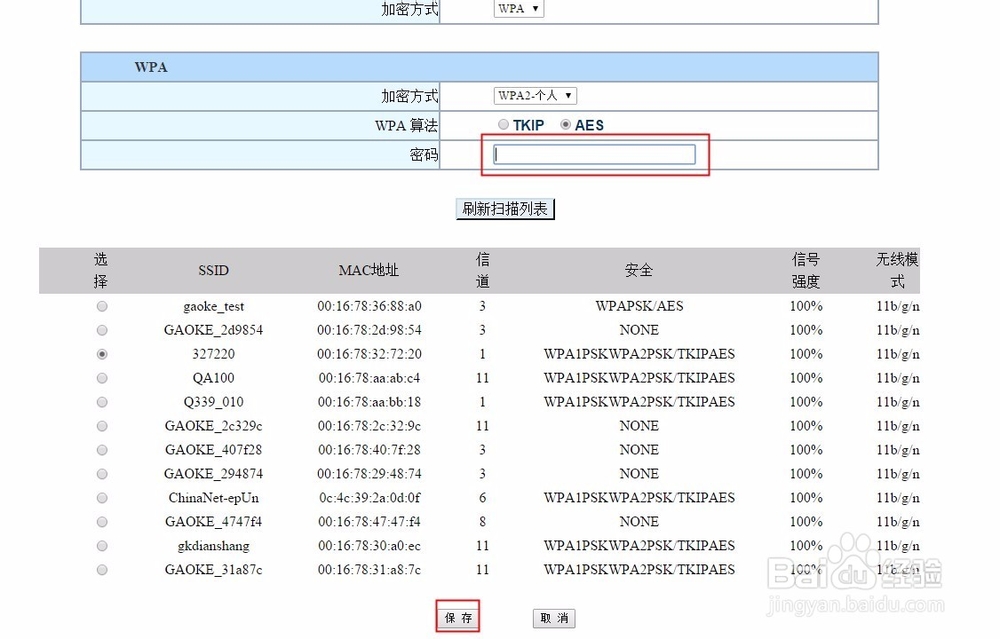Select the GAOKE_31a87c network
Image resolution: width=1000 pixels, height=639 pixels.
[101, 570]
